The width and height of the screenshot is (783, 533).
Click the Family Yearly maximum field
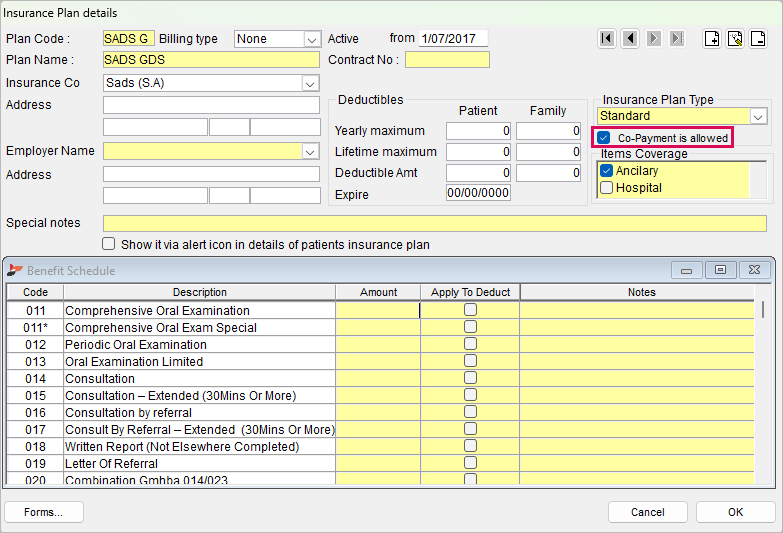pyautogui.click(x=548, y=131)
